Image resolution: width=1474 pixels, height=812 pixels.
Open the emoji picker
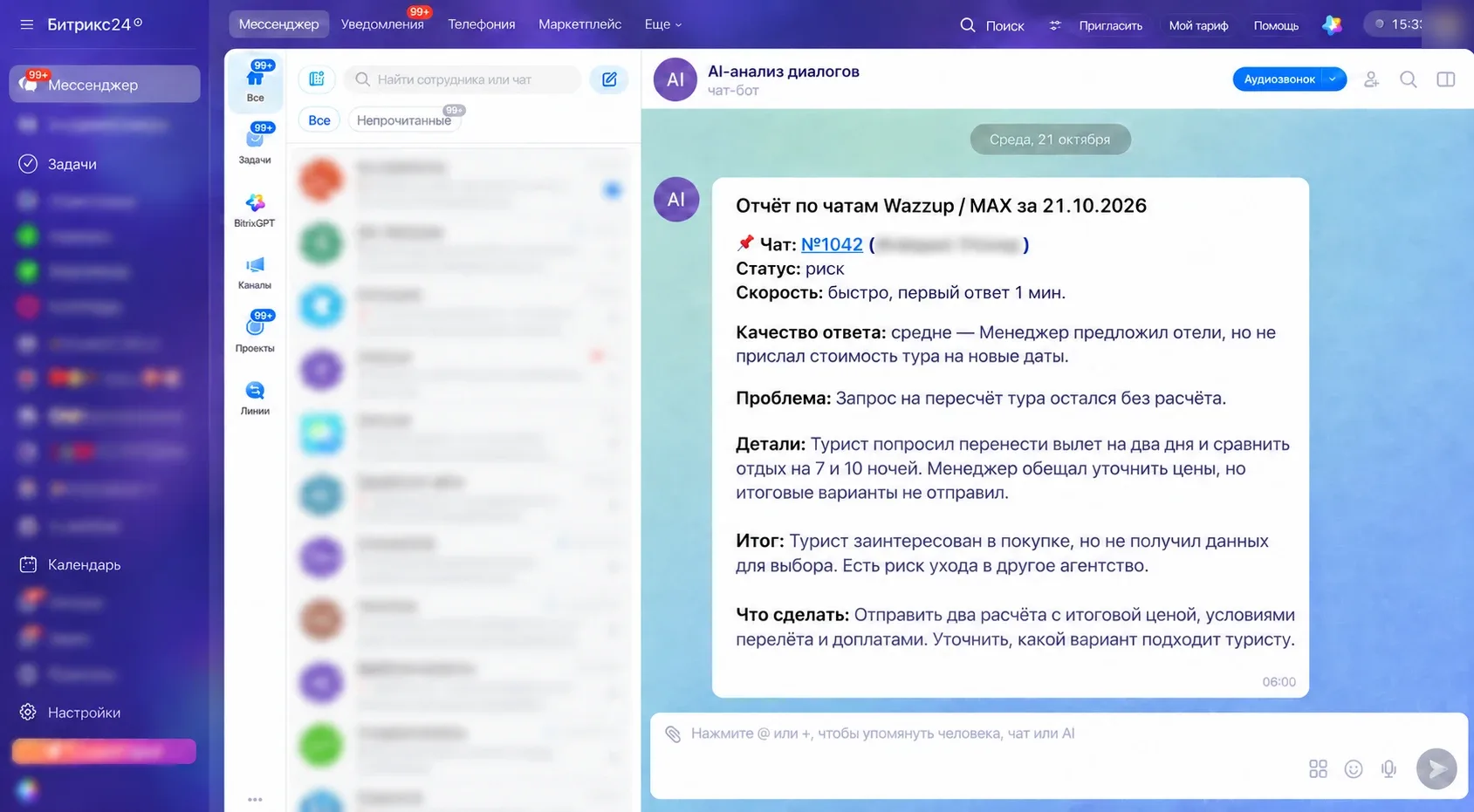1354,768
